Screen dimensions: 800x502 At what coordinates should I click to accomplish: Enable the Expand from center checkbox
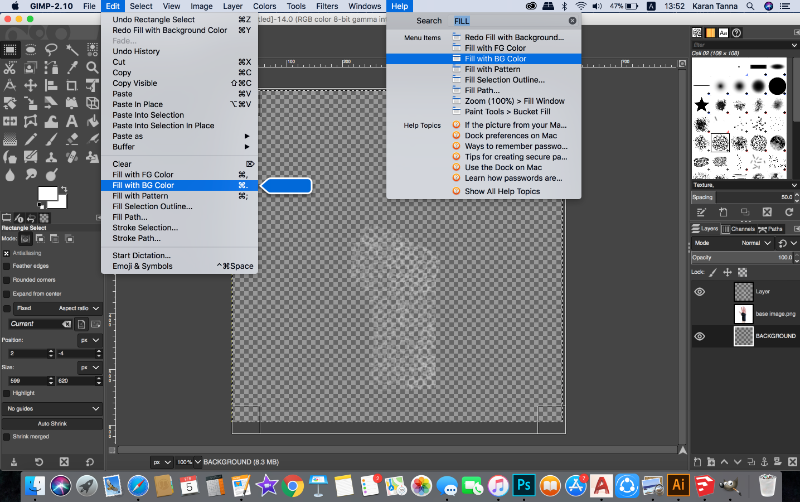[7, 294]
